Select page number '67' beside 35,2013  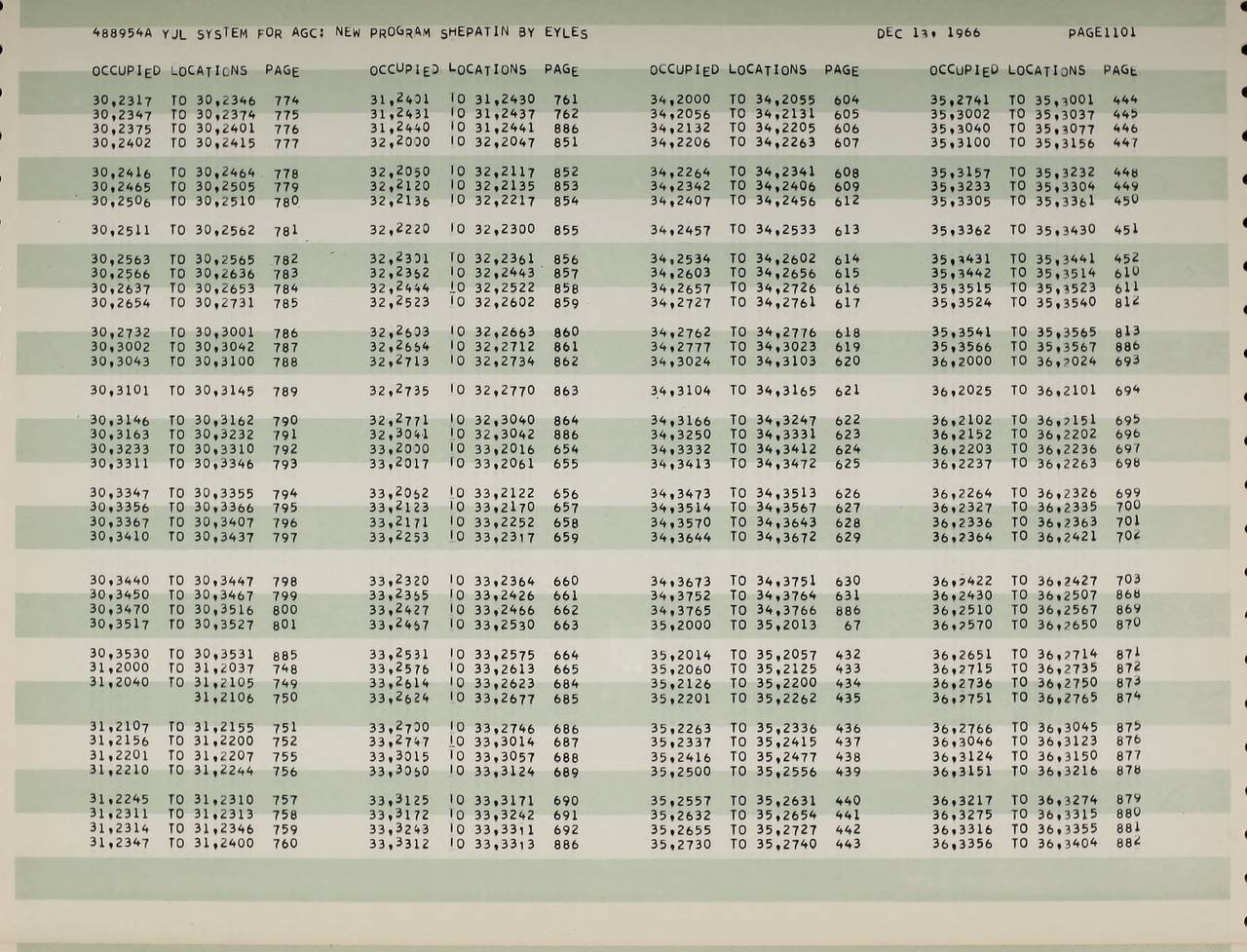[x=851, y=626]
